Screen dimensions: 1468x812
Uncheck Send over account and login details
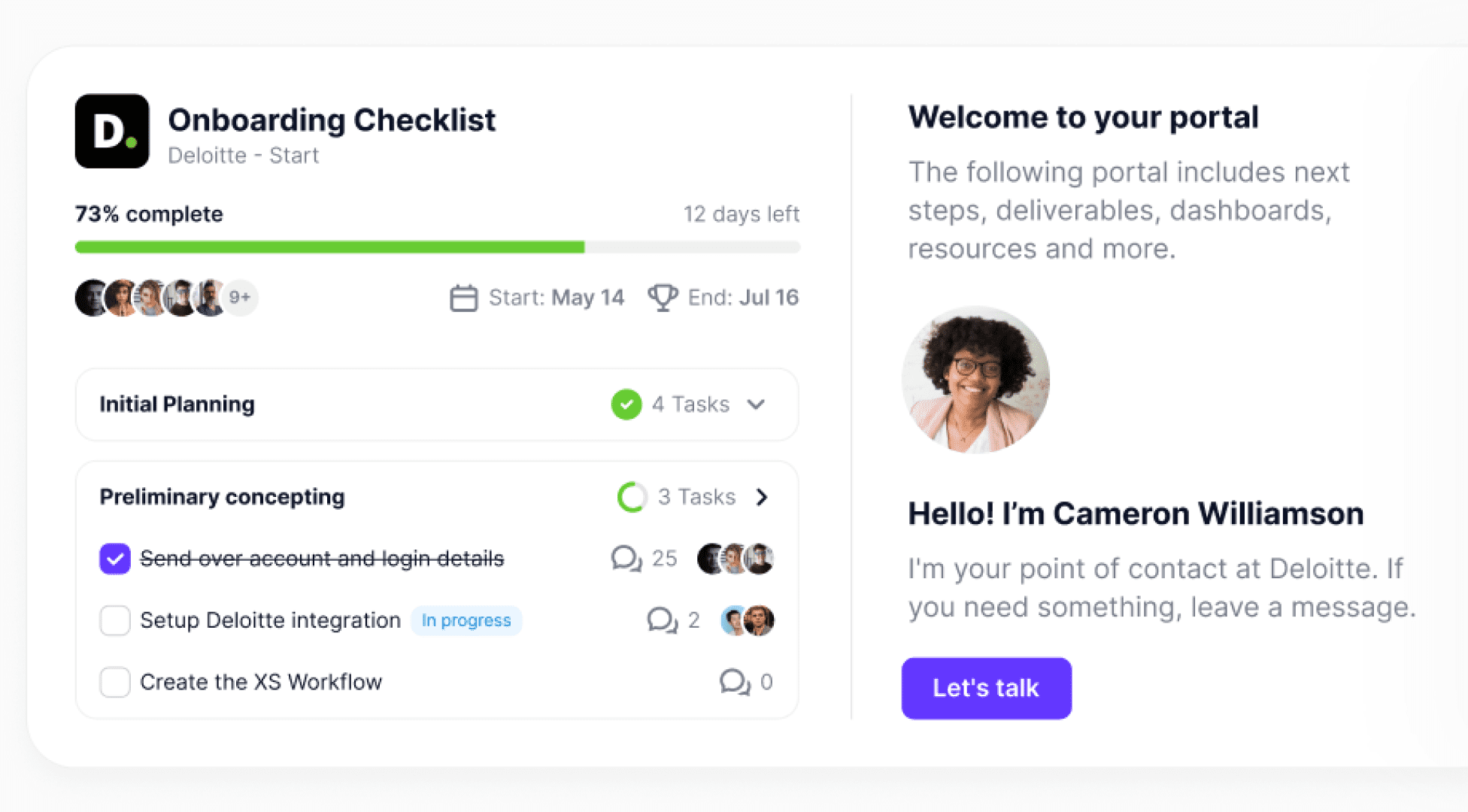click(x=115, y=559)
